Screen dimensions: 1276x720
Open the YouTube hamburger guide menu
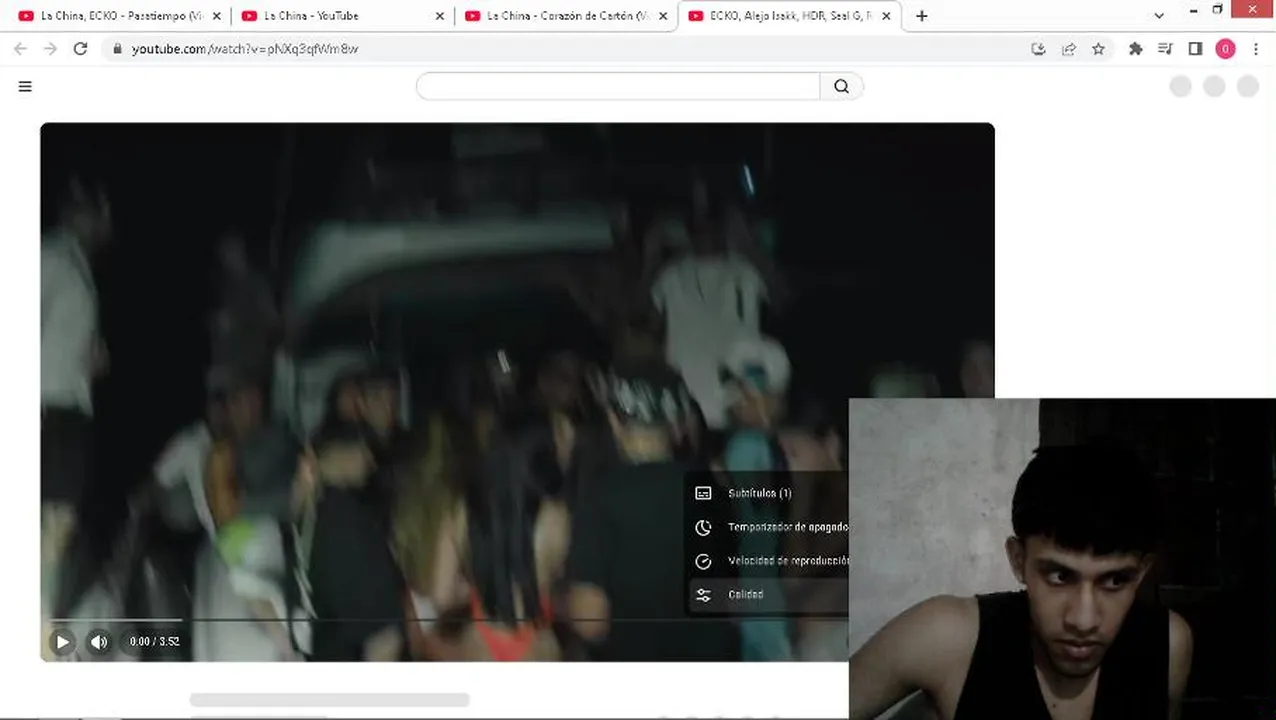25,86
